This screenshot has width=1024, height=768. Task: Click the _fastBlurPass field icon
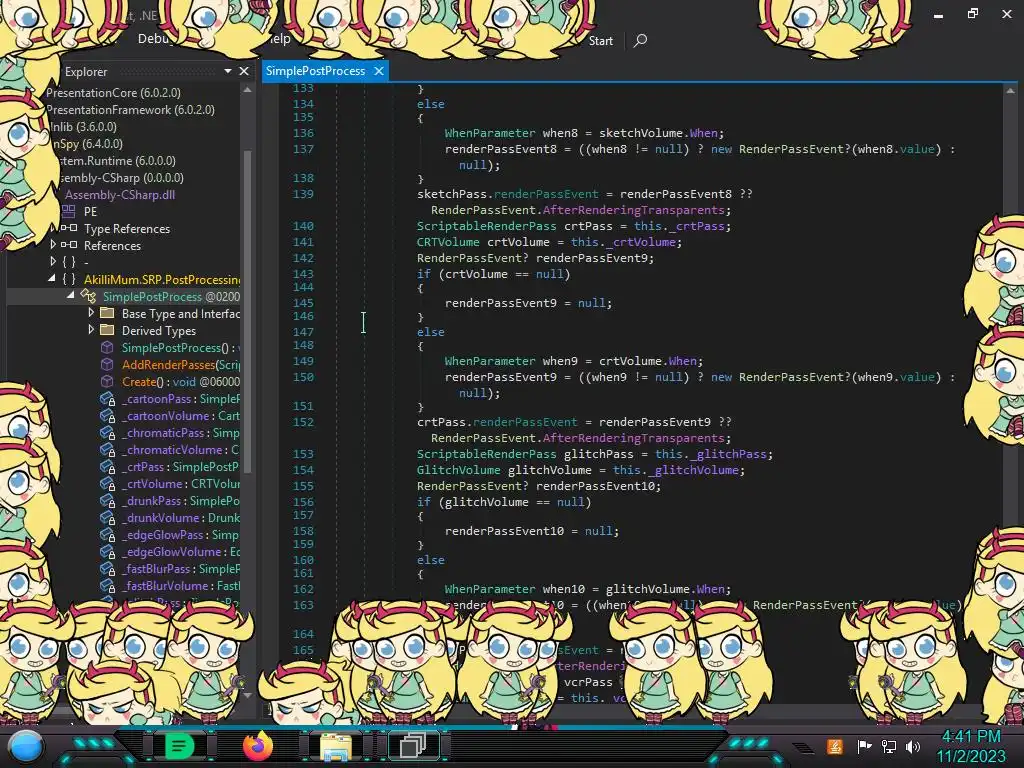[108, 568]
